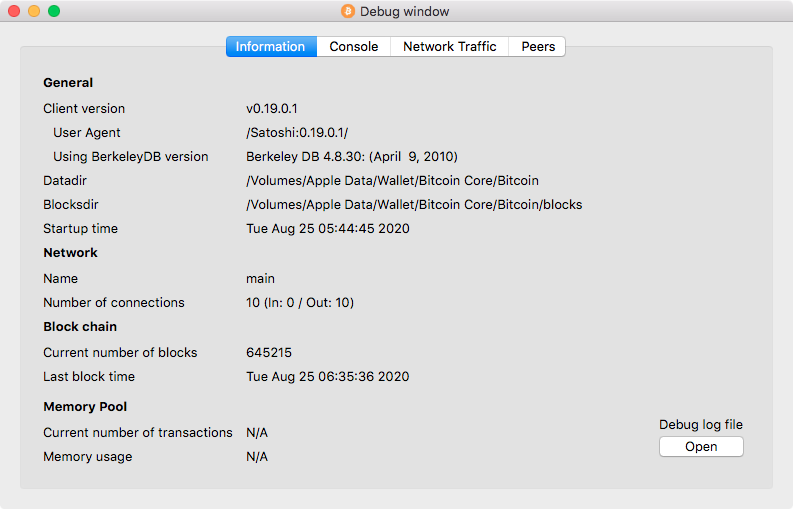Click the last block time value
Viewport: 793px width, 509px height.
328,376
